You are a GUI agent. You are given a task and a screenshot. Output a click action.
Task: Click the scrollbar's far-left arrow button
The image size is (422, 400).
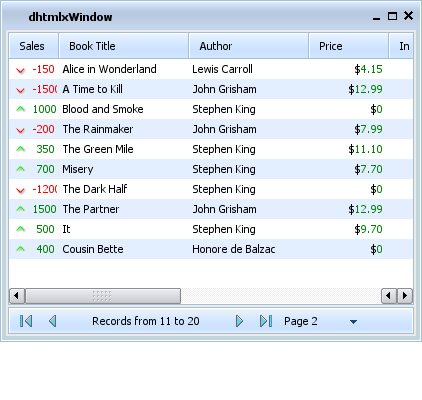[17, 296]
